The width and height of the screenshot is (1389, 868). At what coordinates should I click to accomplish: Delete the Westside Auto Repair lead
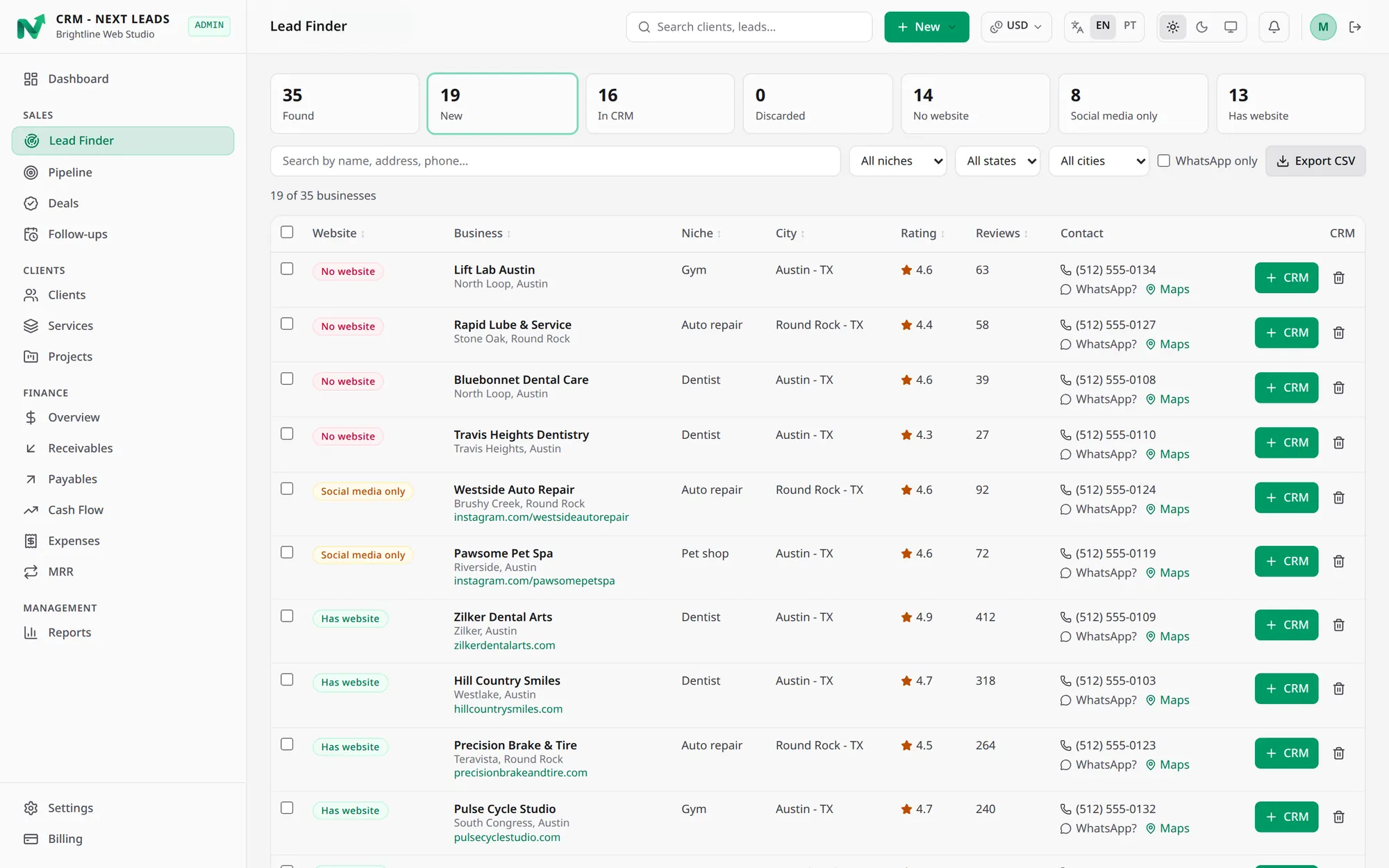coord(1338,498)
